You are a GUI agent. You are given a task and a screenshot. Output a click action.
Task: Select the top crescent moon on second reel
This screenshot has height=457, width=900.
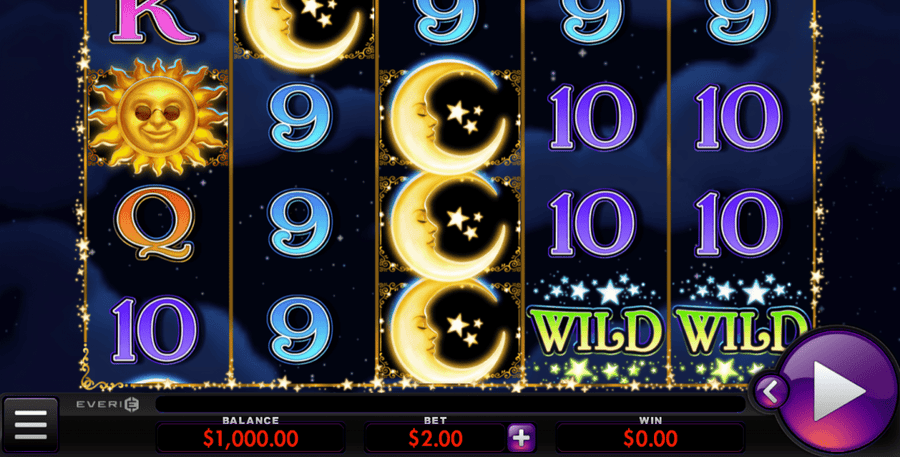(304, 30)
